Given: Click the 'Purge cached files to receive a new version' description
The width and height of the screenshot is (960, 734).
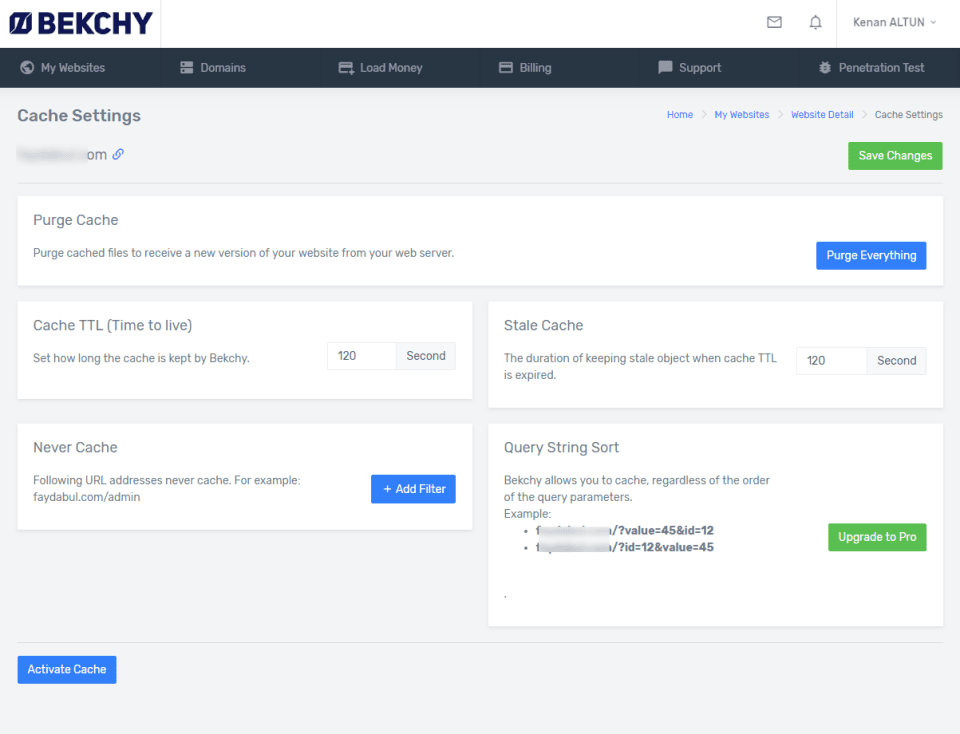Looking at the screenshot, I should coord(244,253).
